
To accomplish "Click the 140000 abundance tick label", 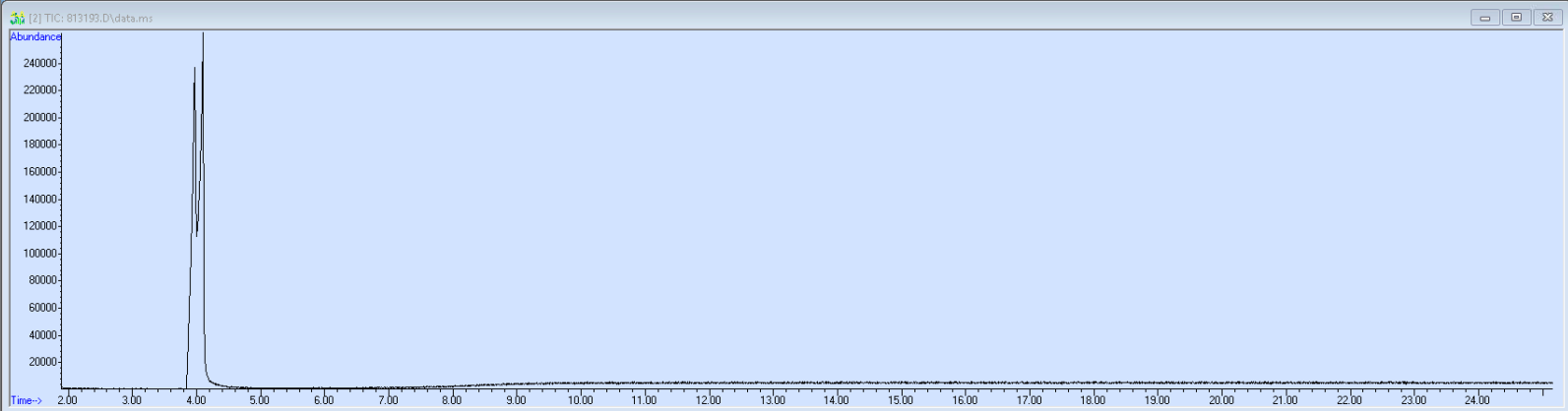I will 39,199.
